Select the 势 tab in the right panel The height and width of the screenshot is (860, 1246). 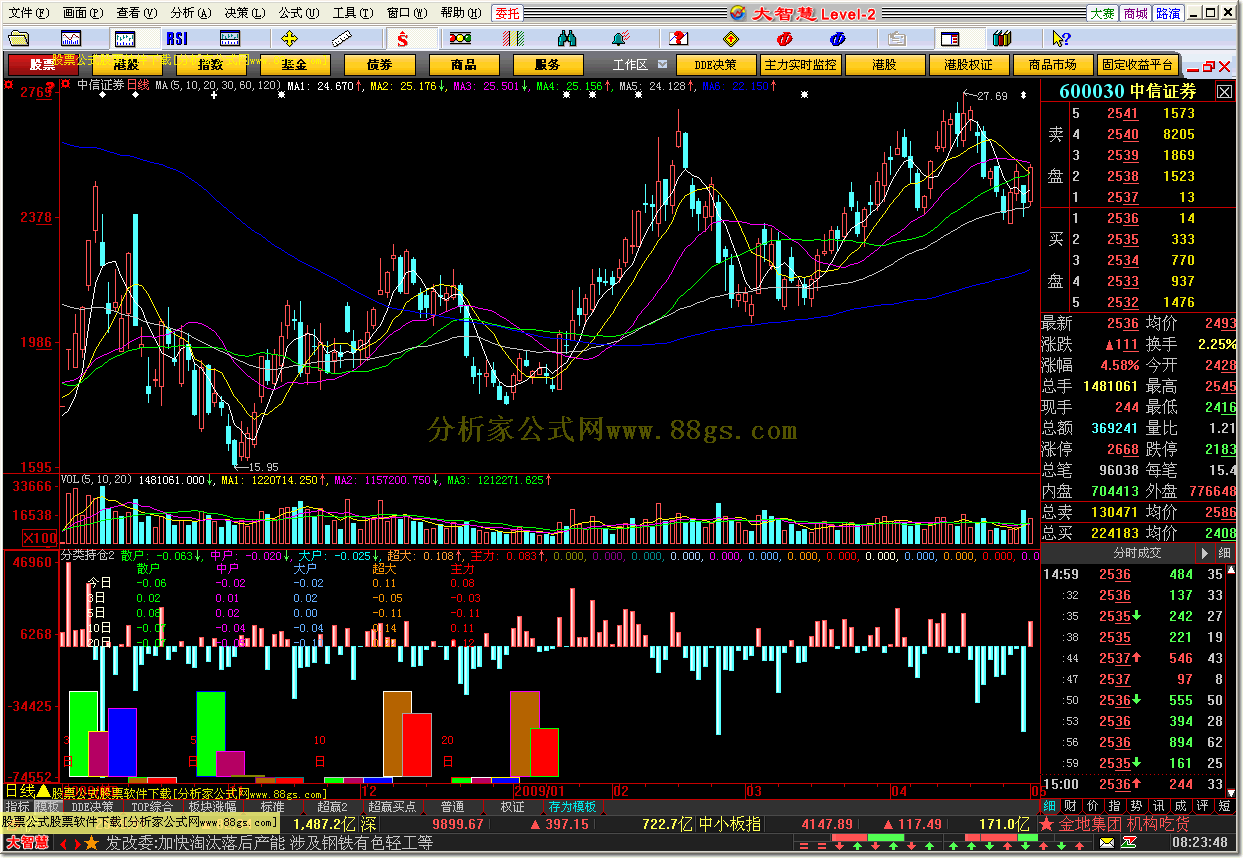click(x=1137, y=806)
